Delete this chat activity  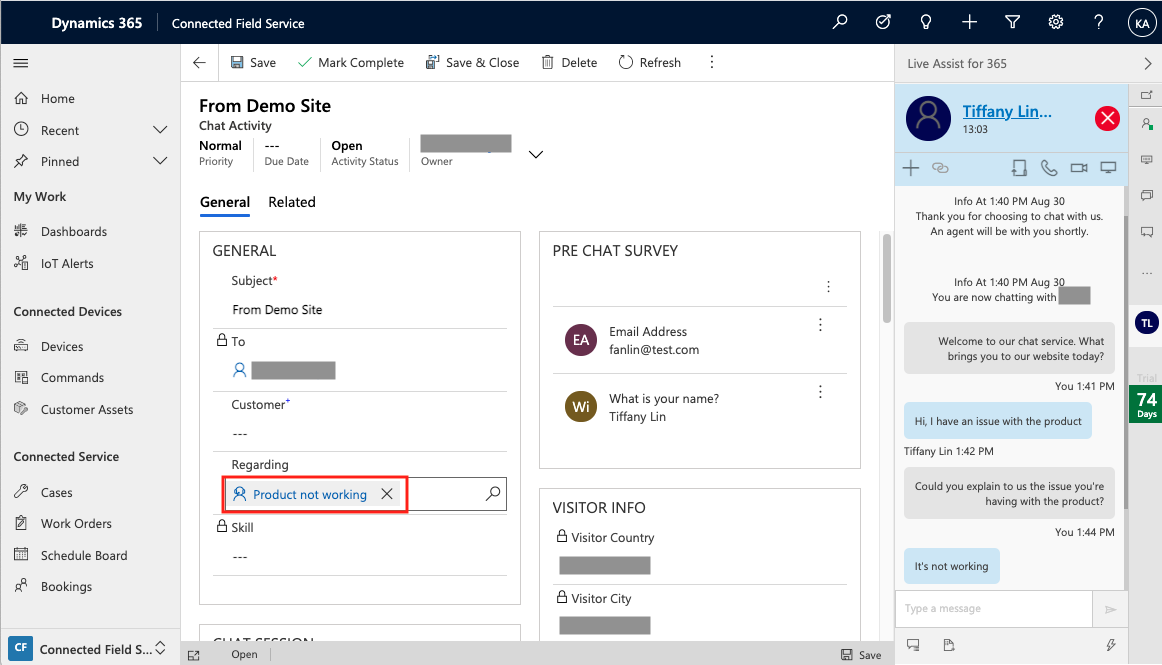point(569,62)
